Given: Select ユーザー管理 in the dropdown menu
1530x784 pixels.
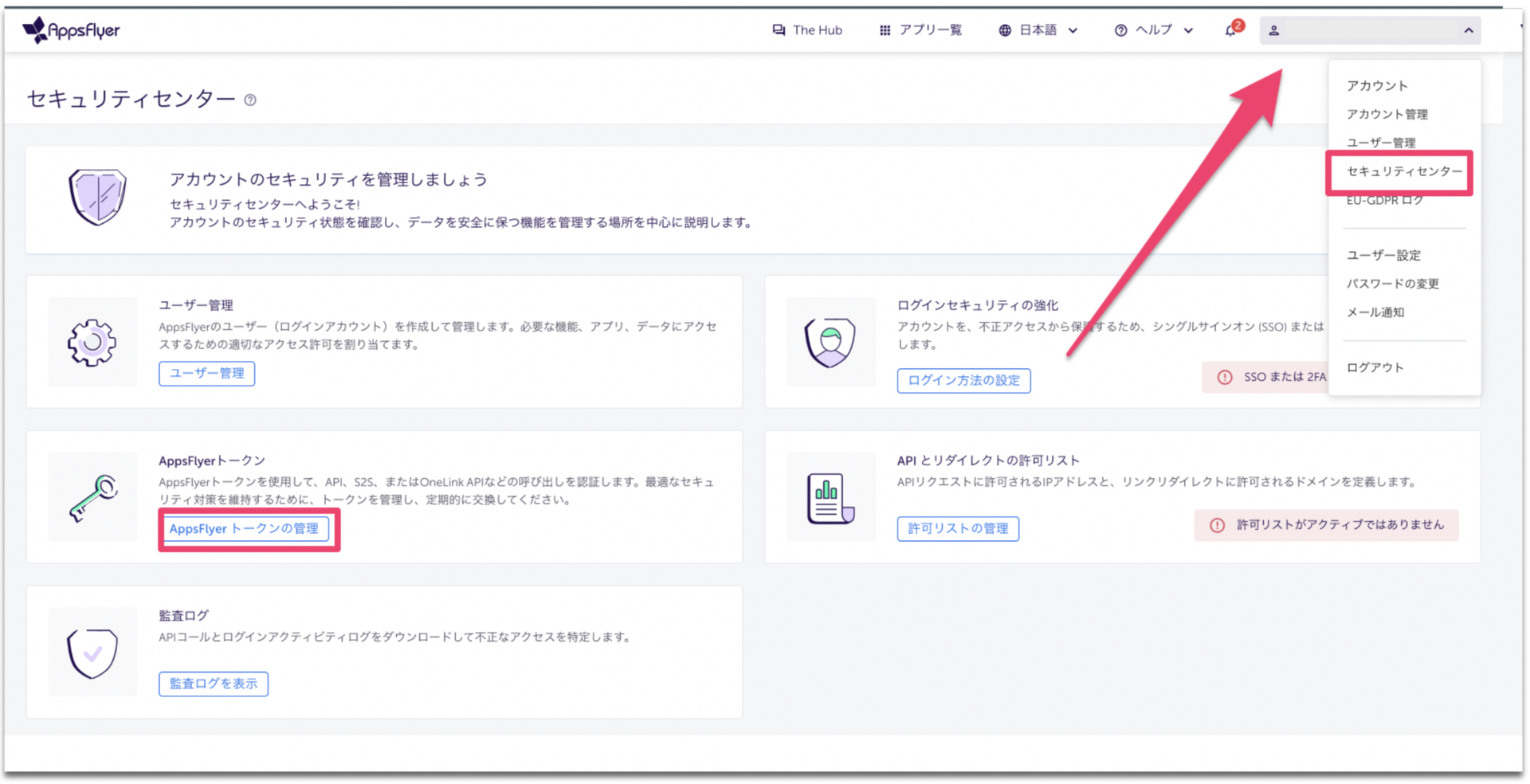Looking at the screenshot, I should [x=1381, y=143].
